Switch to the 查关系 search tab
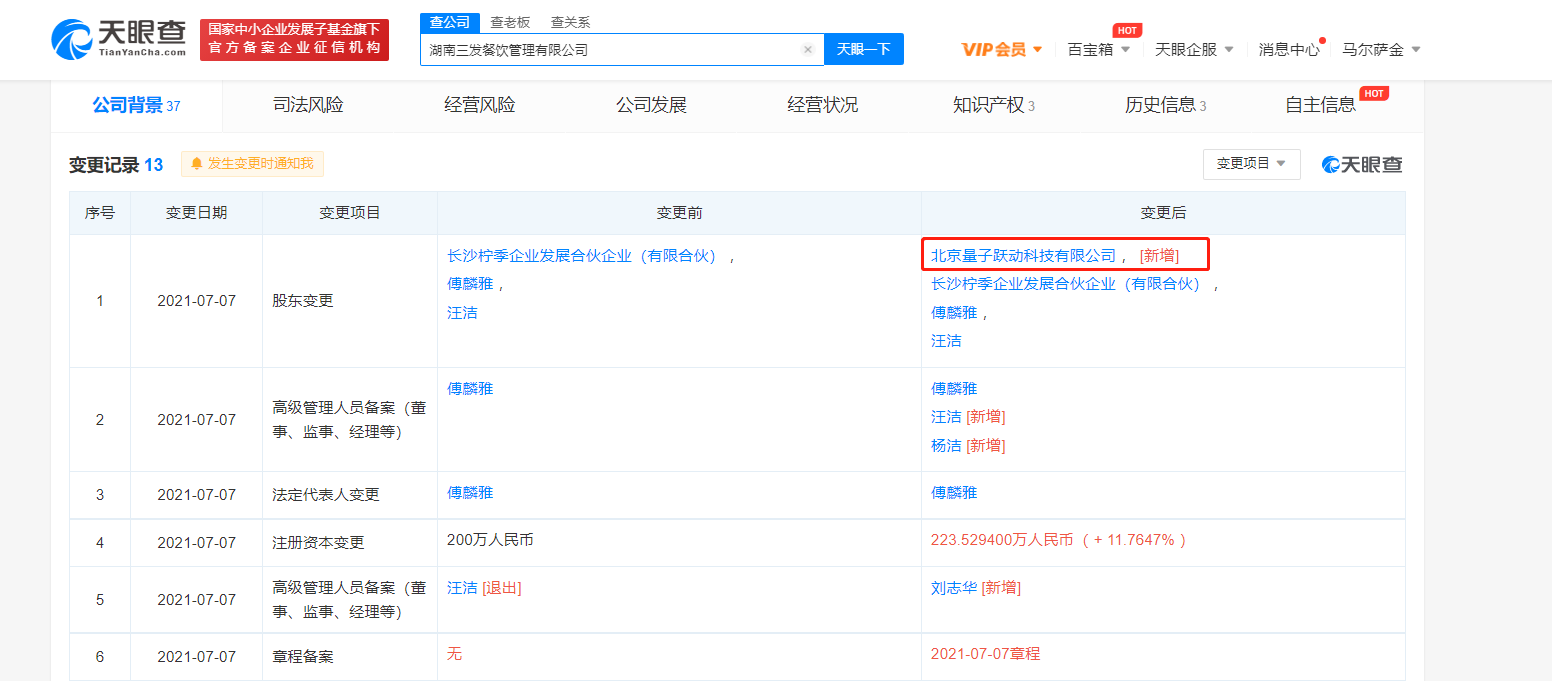1552x681 pixels. [x=570, y=22]
